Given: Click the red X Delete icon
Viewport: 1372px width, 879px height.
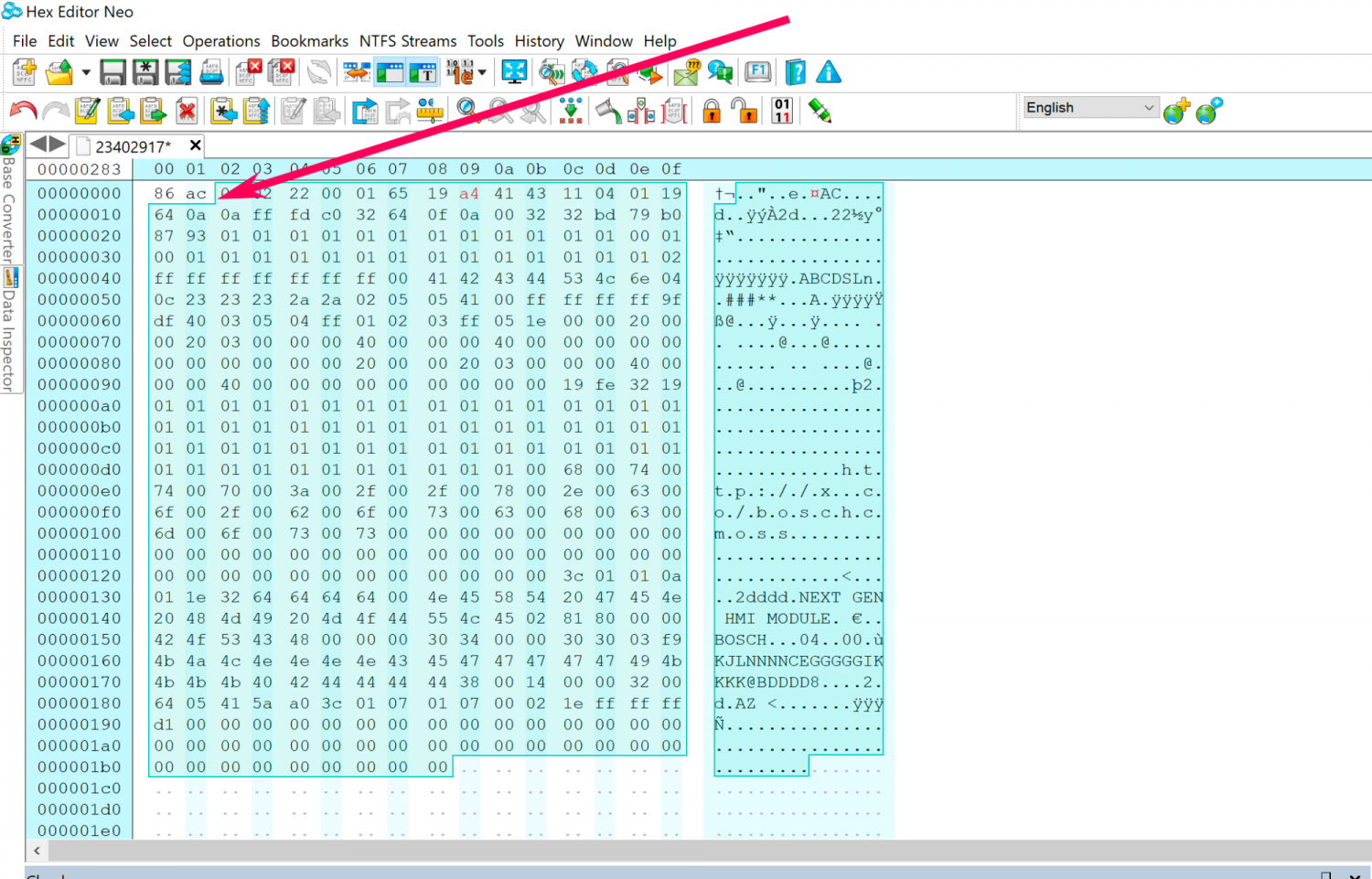Looking at the screenshot, I should tap(188, 112).
